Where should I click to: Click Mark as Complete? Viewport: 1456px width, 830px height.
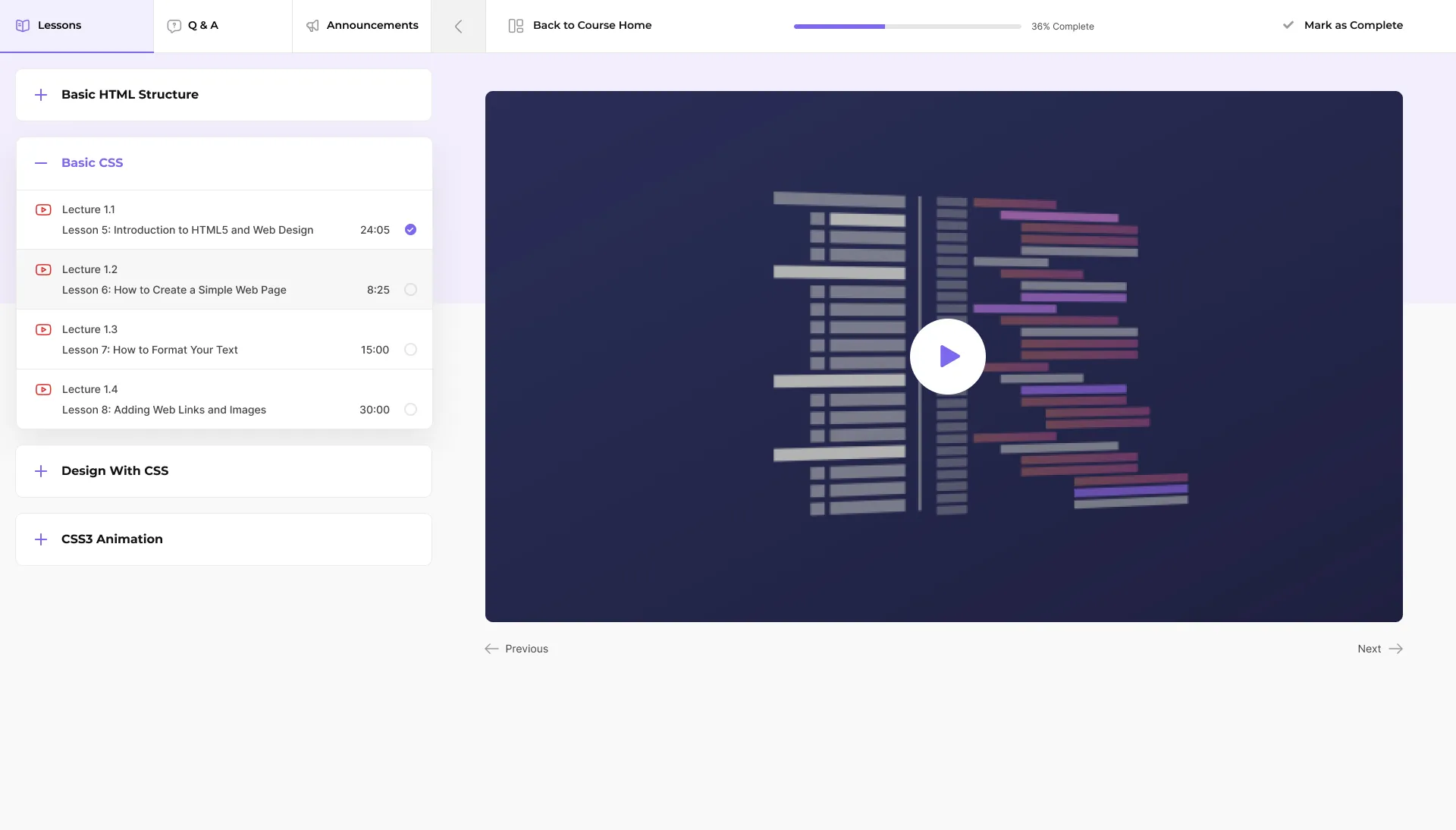point(1342,25)
